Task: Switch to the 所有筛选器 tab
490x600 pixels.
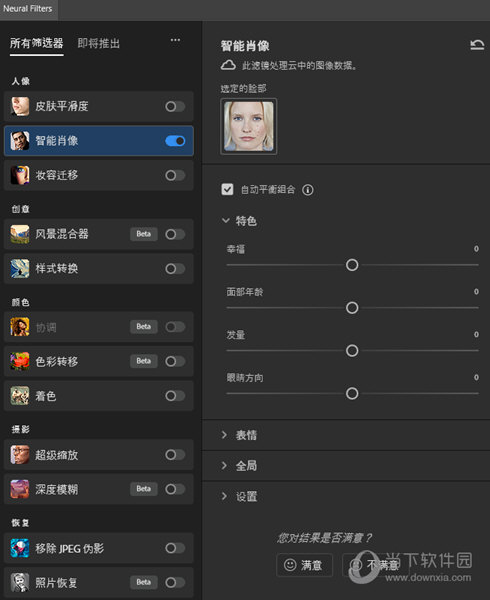Action: [x=37, y=43]
